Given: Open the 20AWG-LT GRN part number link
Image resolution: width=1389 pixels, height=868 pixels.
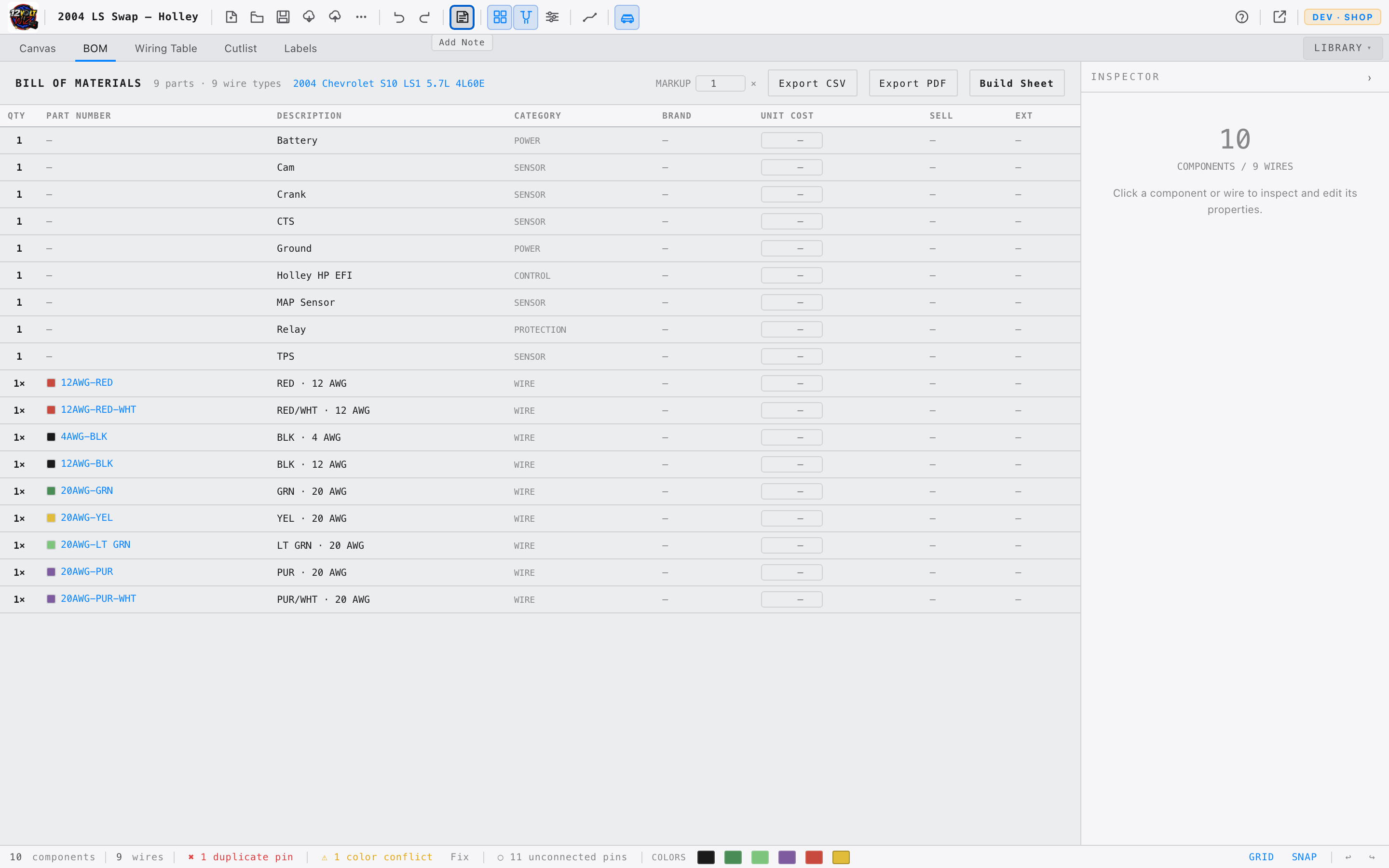Looking at the screenshot, I should click(95, 545).
